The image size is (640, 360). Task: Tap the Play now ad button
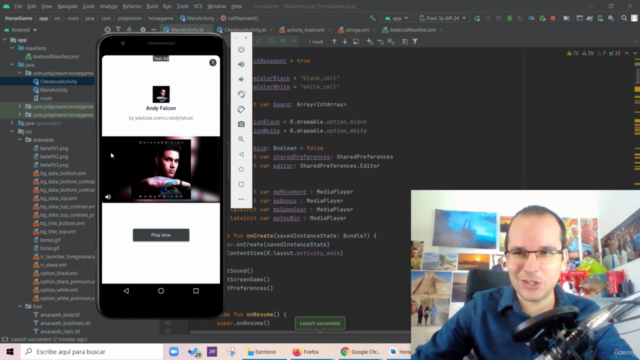pyautogui.click(x=161, y=235)
